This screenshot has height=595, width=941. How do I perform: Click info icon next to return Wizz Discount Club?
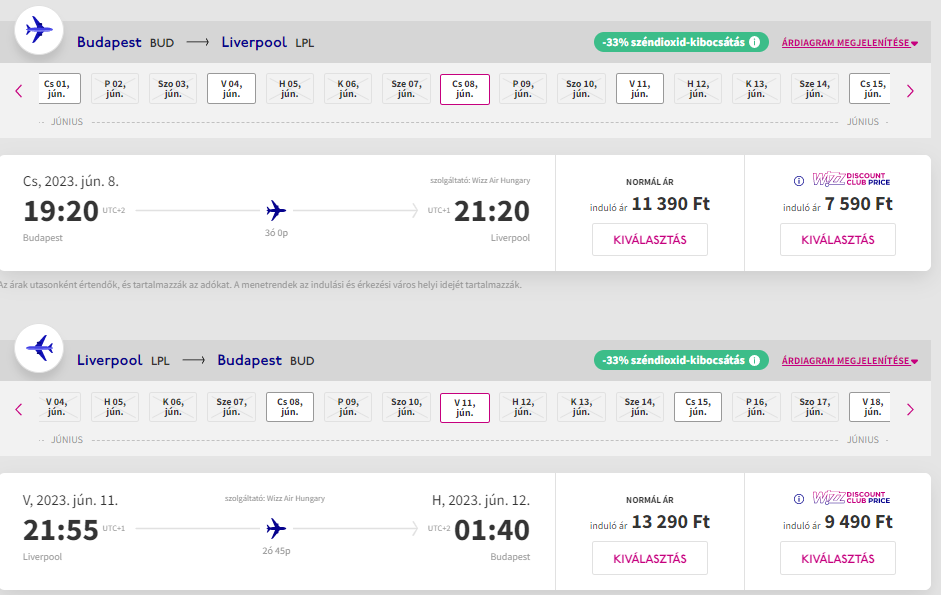click(x=798, y=498)
